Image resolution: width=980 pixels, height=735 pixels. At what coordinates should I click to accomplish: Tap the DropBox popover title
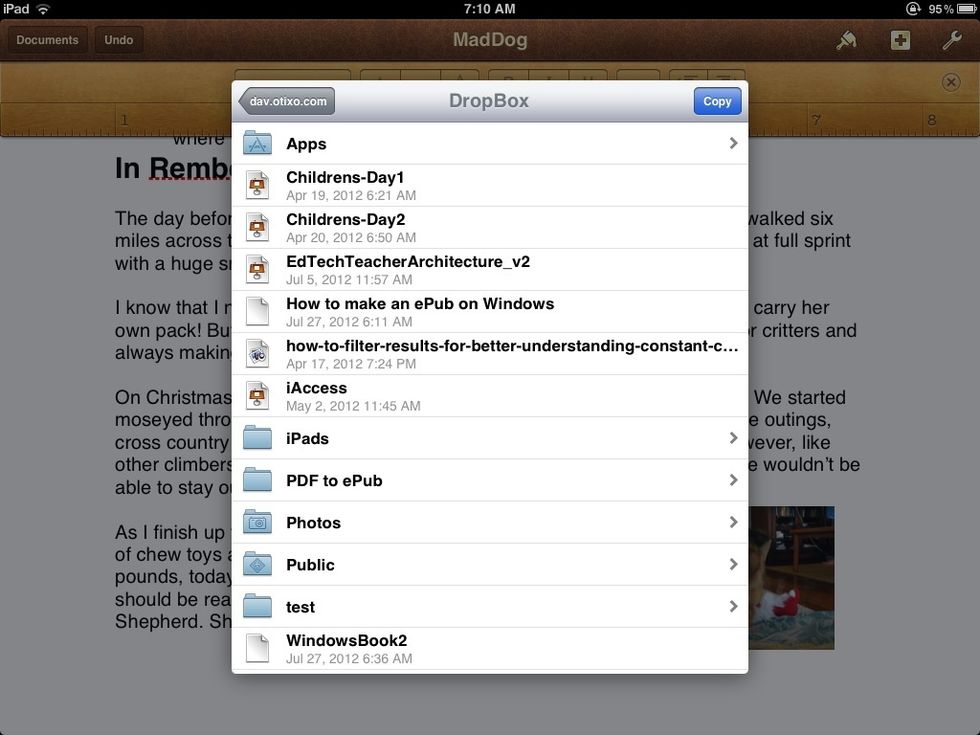click(489, 101)
